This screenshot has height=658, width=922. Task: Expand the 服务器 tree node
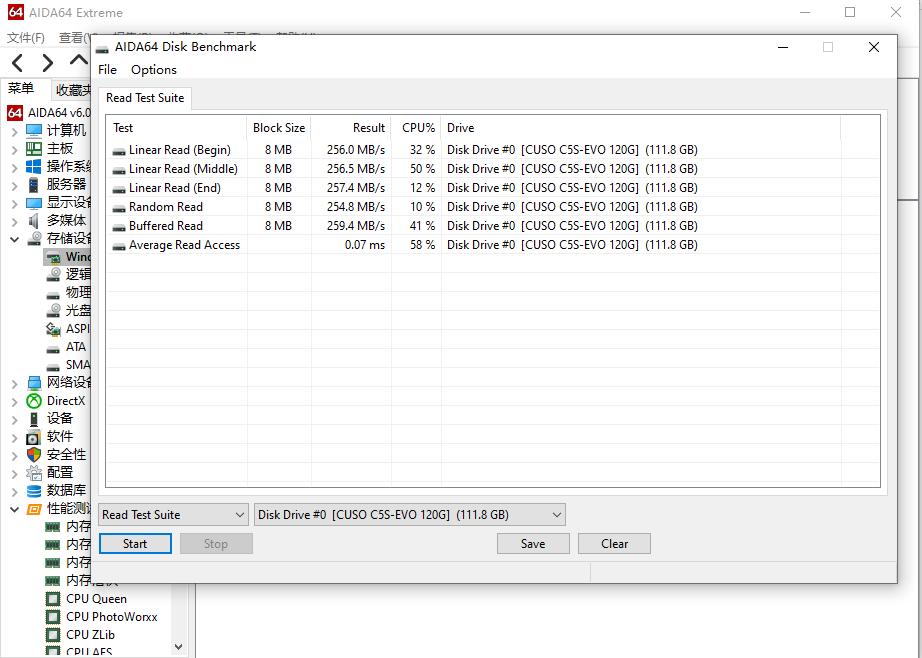(15, 186)
